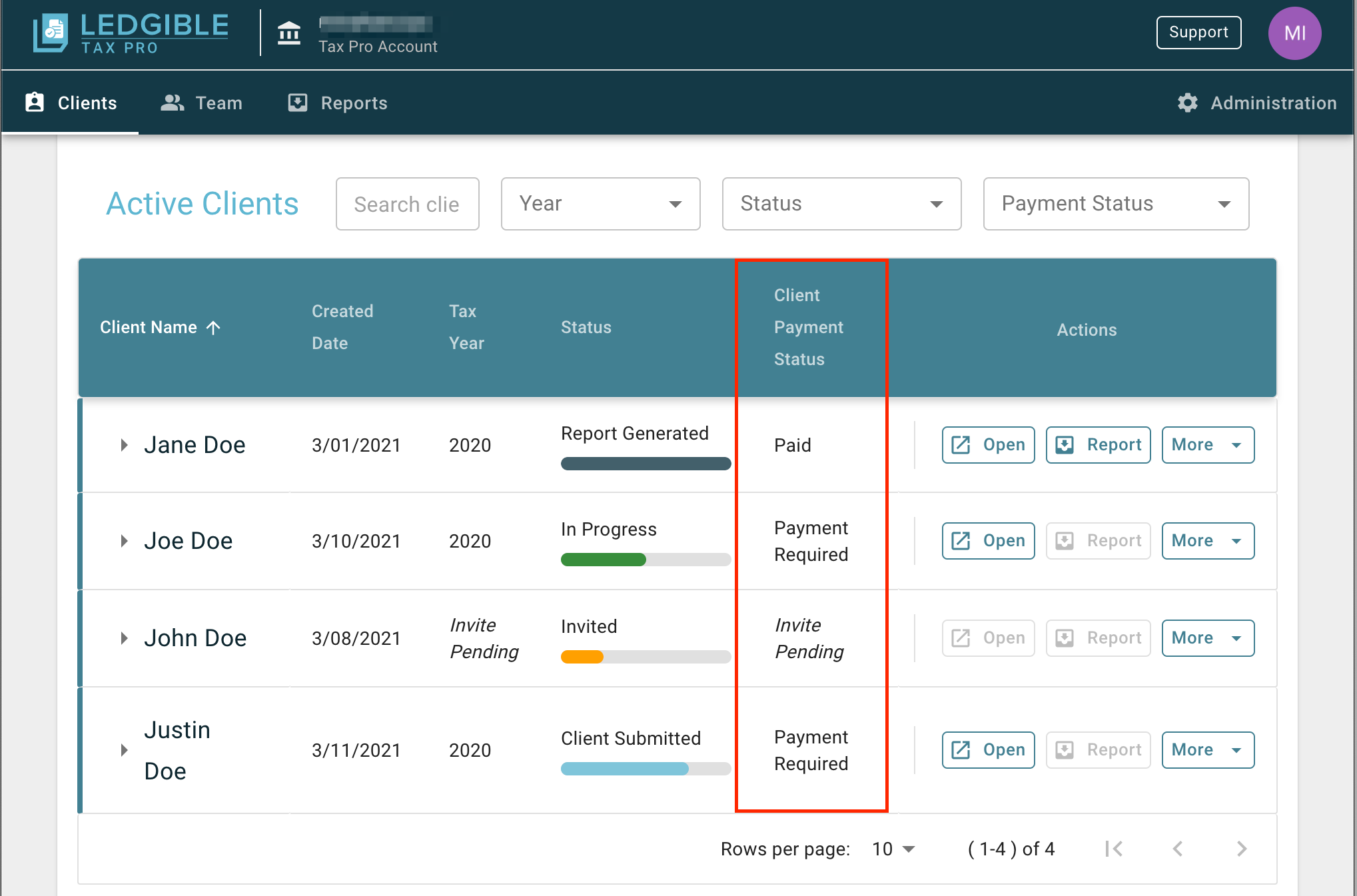Open the More menu for Justin Doe
The width and height of the screenshot is (1357, 896).
pos(1208,750)
